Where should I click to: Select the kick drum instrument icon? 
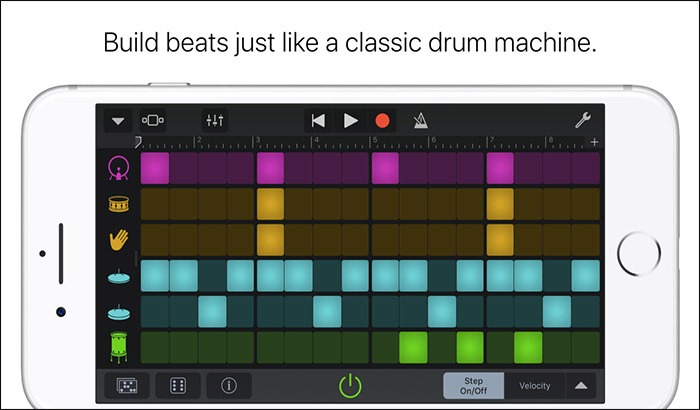pos(119,168)
